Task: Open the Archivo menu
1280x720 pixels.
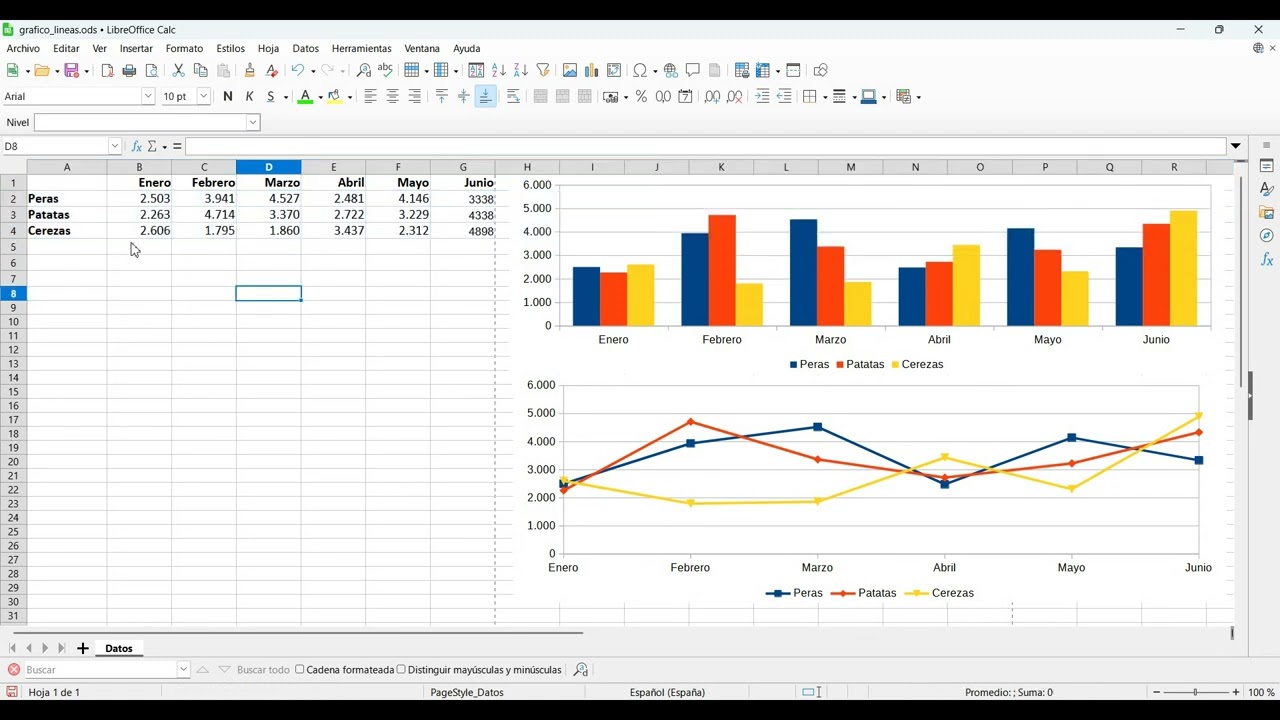Action: click(x=23, y=48)
